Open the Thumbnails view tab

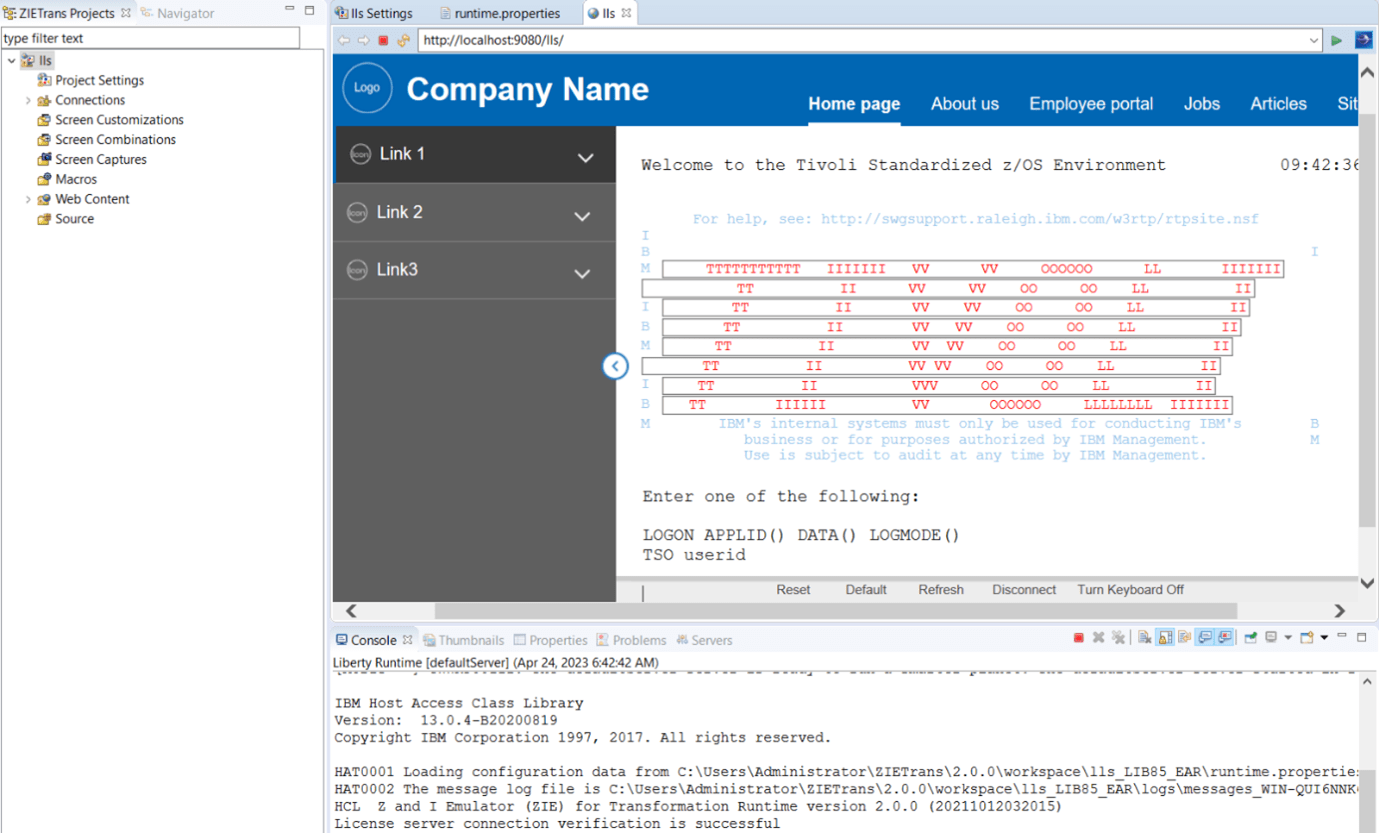pyautogui.click(x=463, y=640)
